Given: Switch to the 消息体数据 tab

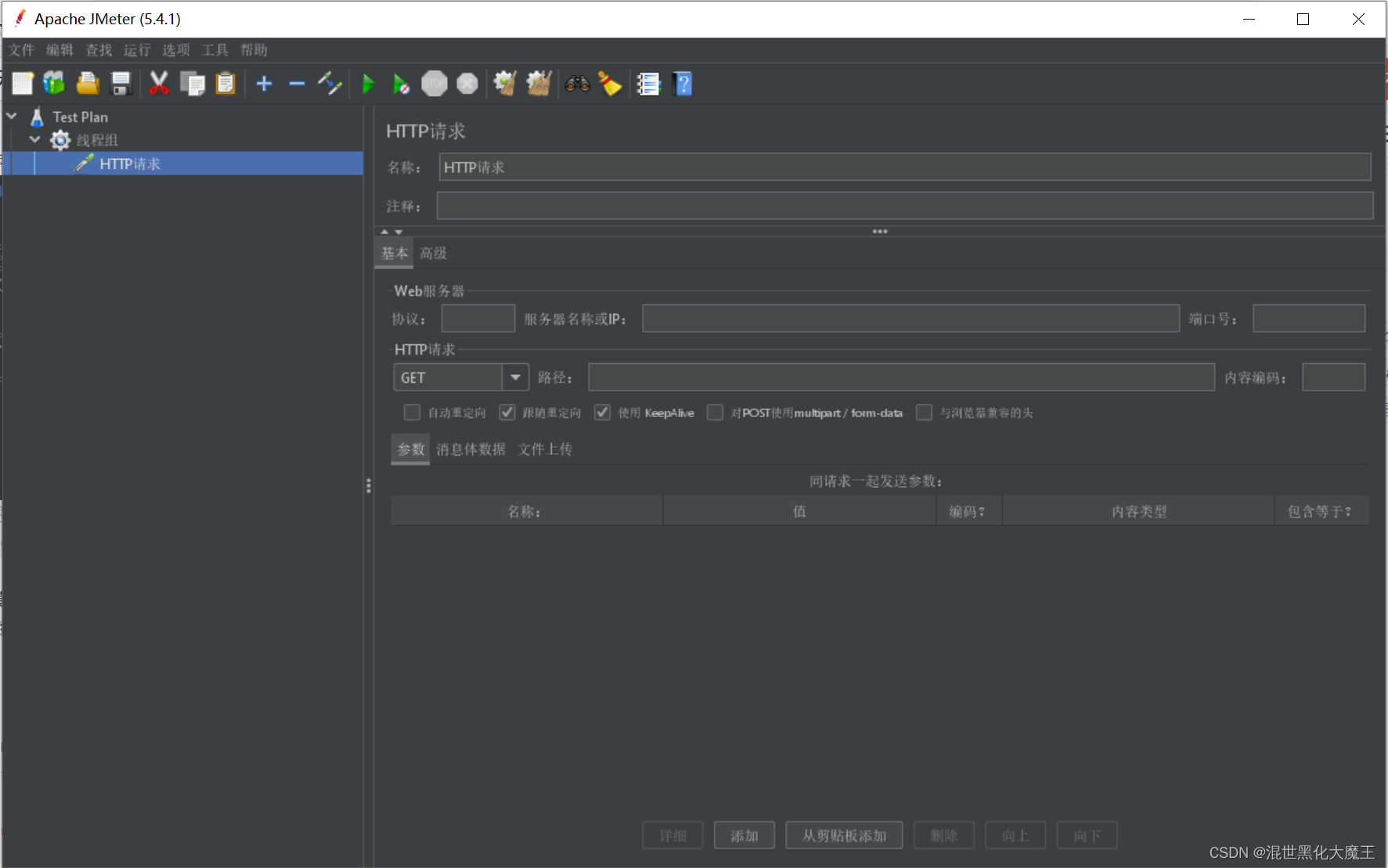Looking at the screenshot, I should point(470,449).
